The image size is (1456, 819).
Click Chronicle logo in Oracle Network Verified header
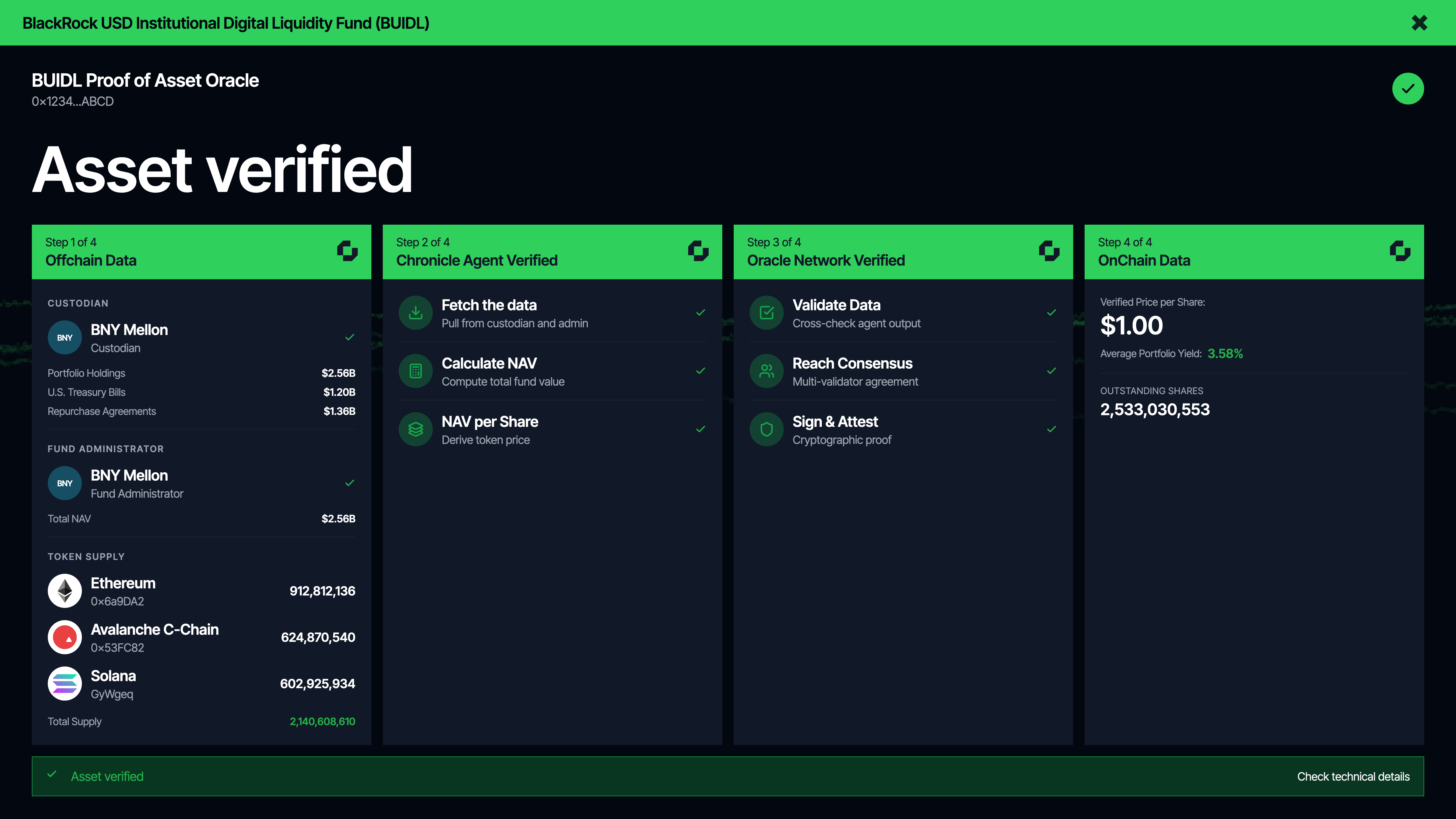point(1049,251)
